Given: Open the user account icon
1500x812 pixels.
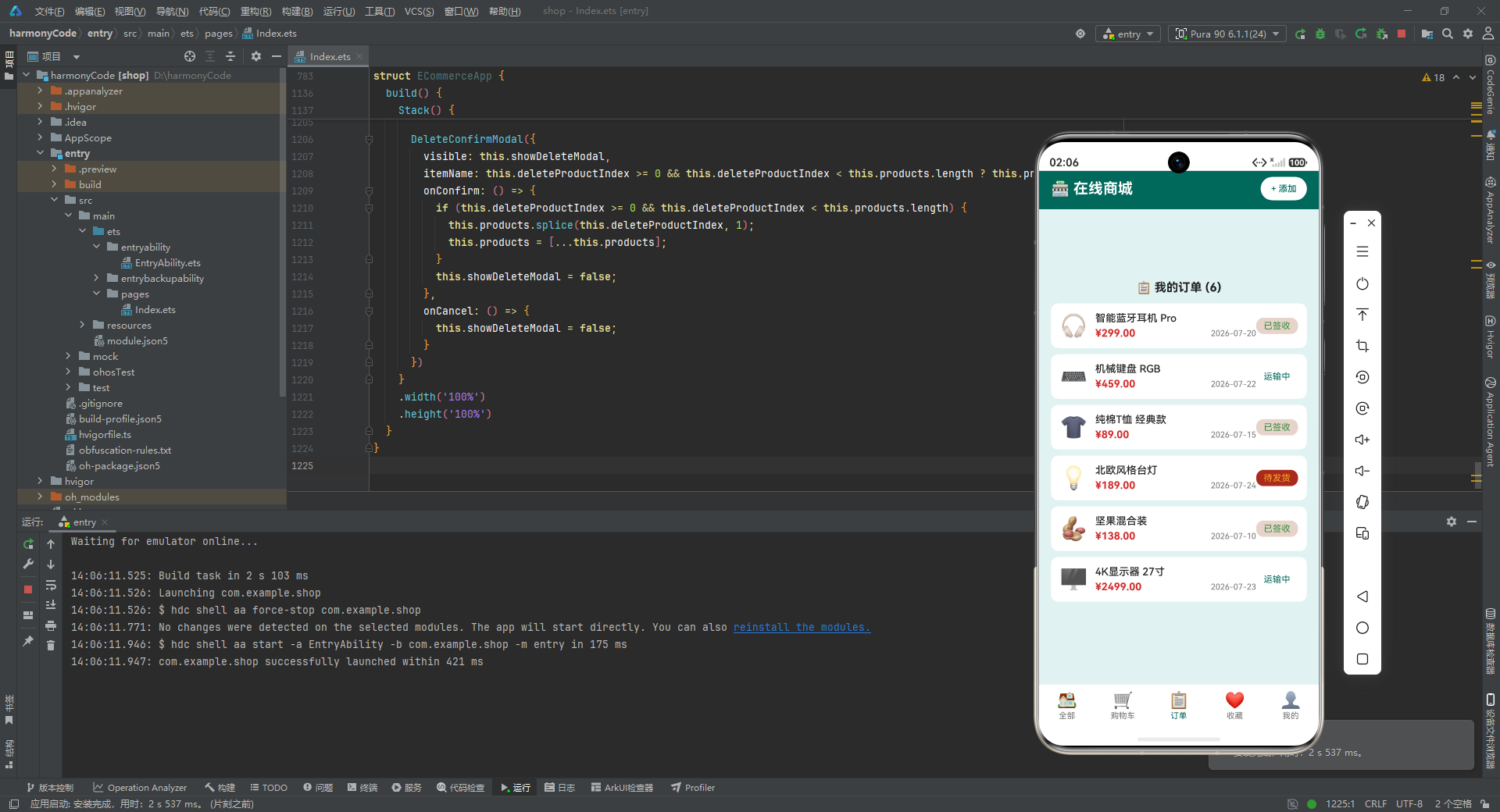Looking at the screenshot, I should (1488, 34).
